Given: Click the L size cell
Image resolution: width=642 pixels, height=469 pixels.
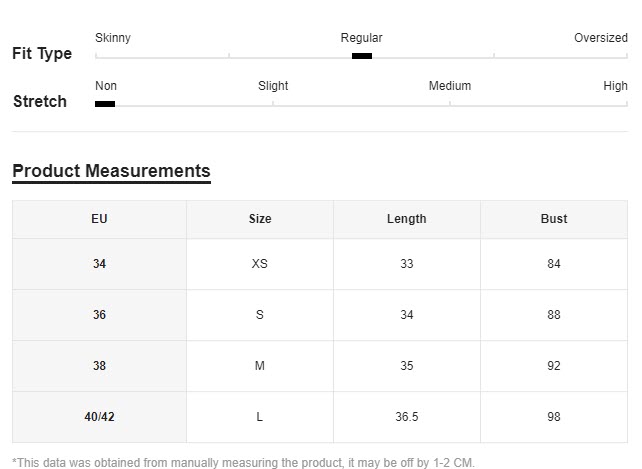Looking at the screenshot, I should [x=260, y=417].
